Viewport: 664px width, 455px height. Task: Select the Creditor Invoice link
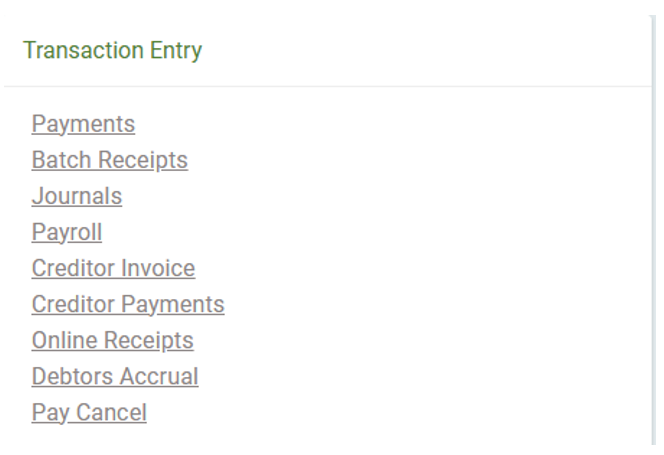(113, 268)
